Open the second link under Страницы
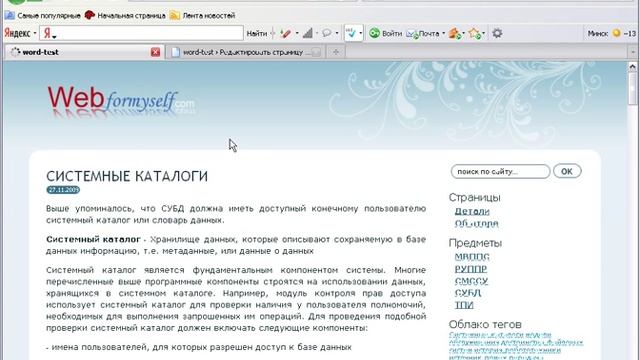Viewport: 640px width, 360px height. tap(476, 224)
